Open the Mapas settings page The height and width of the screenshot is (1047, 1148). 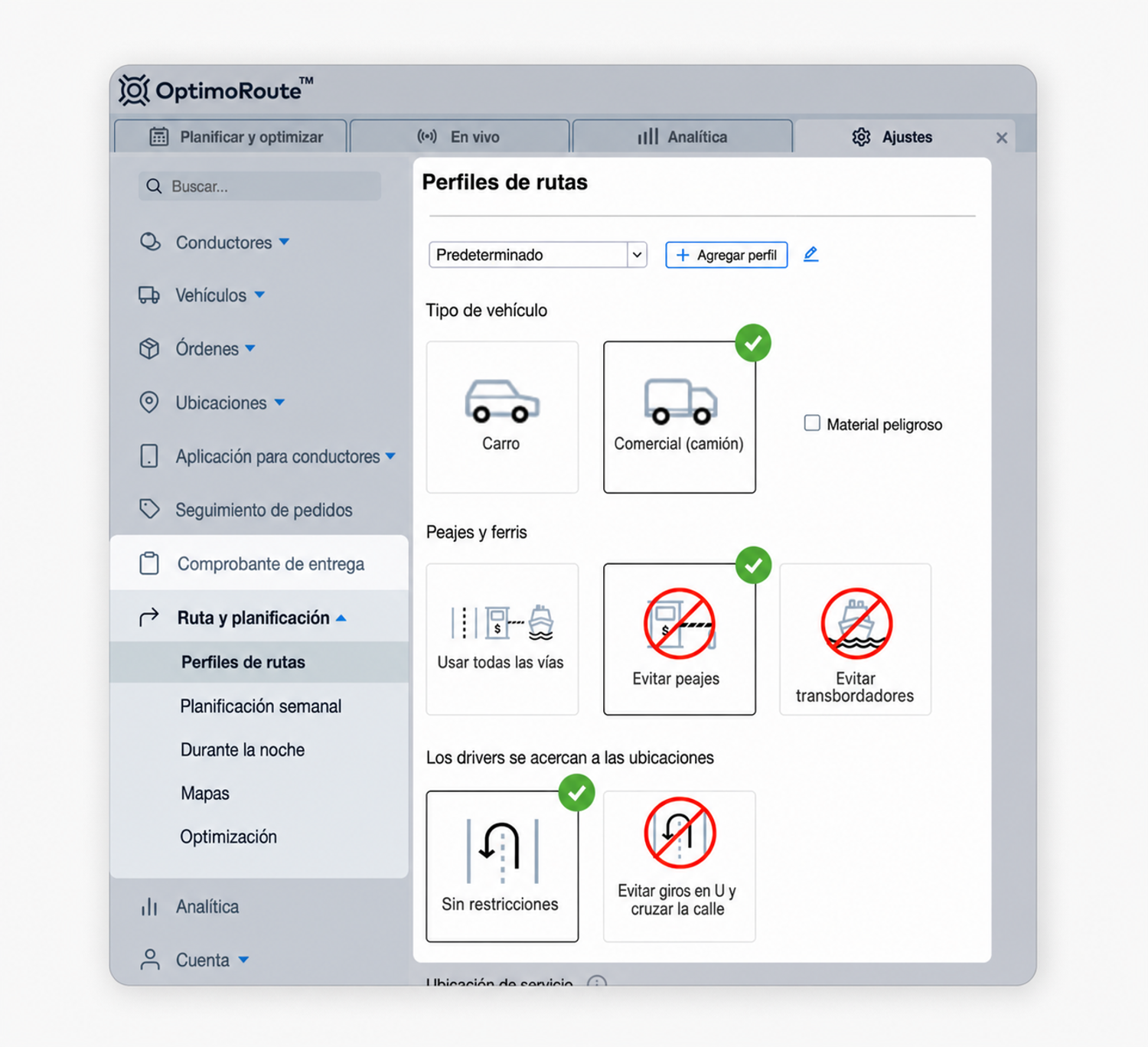[x=205, y=793]
